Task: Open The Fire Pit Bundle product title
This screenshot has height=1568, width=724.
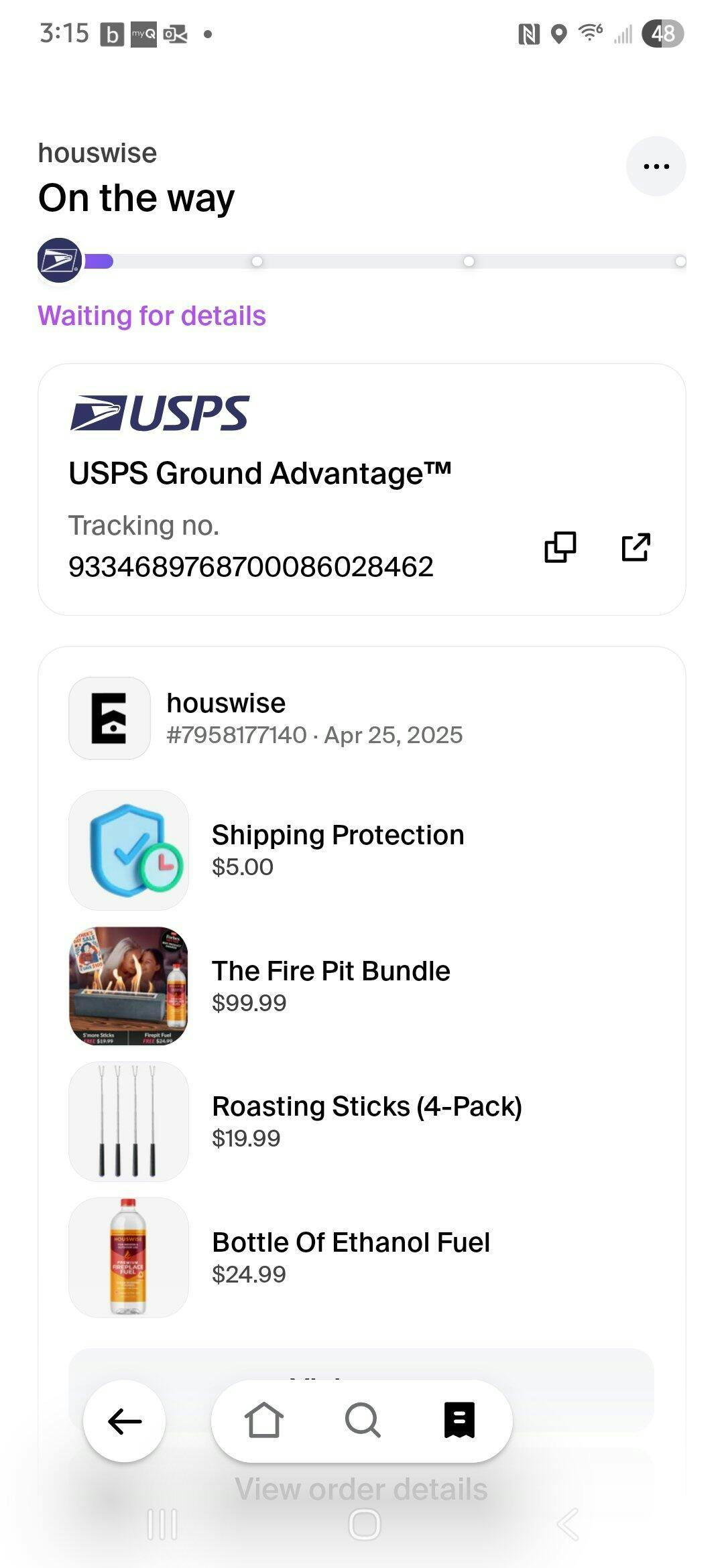Action: (331, 971)
